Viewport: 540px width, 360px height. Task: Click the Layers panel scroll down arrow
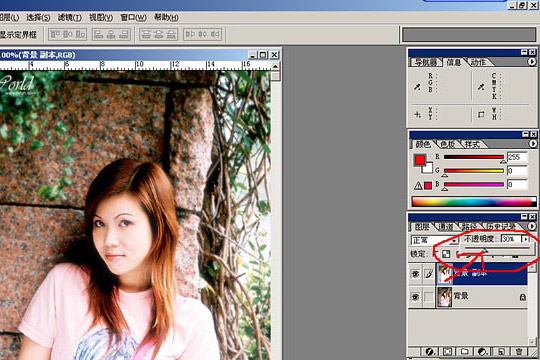pos(532,342)
